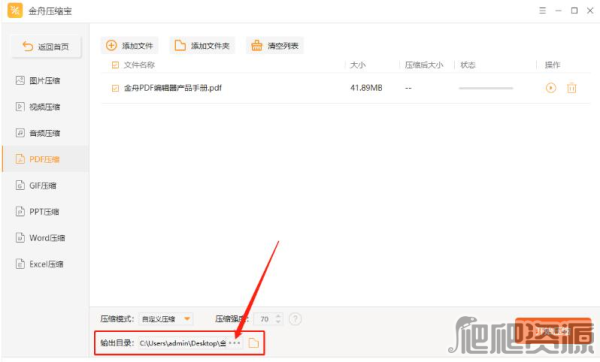Click the progress bar in 状态 column
This screenshot has width=600, height=362.
pyautogui.click(x=486, y=88)
